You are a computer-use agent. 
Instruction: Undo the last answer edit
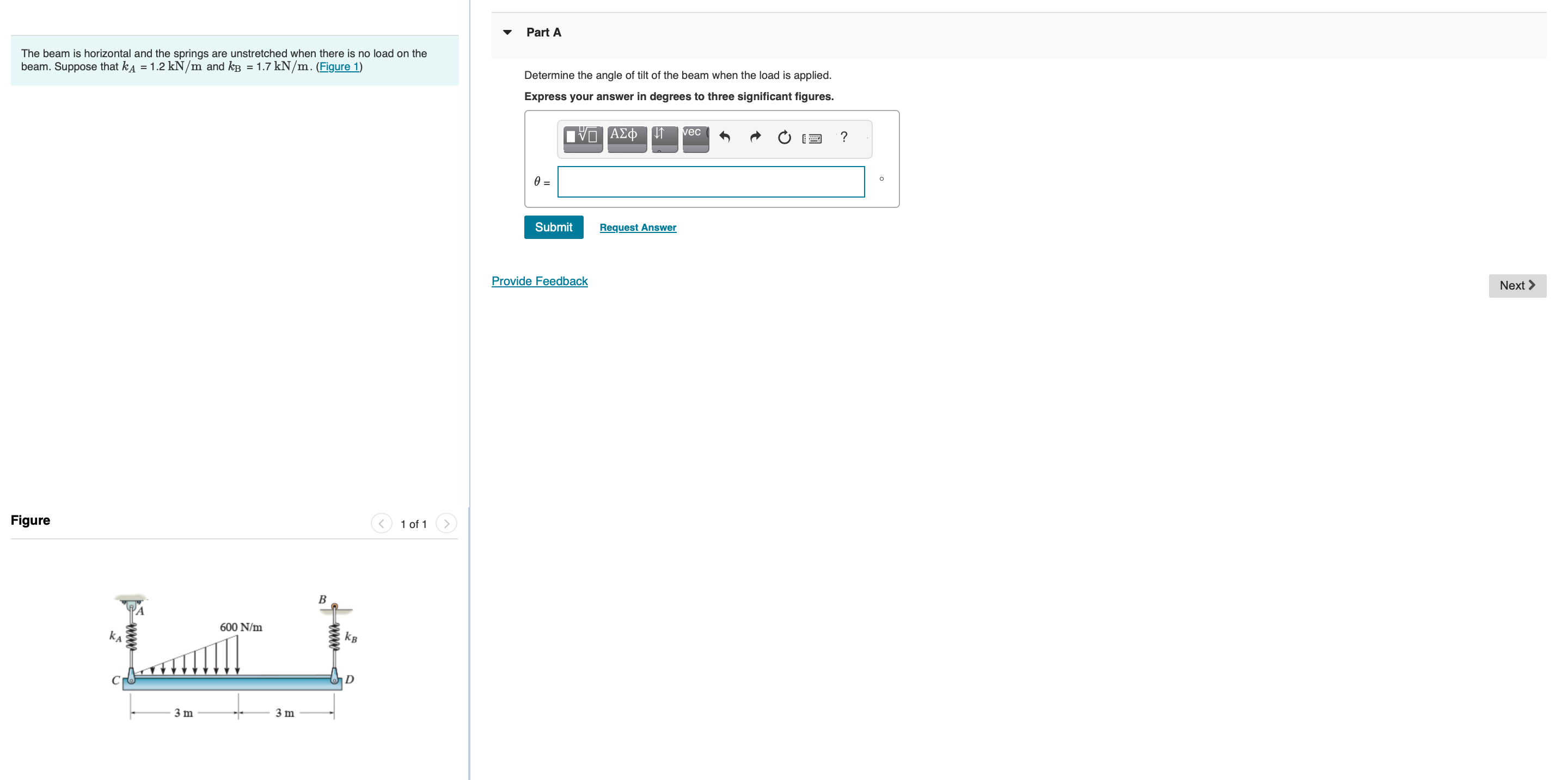(724, 138)
